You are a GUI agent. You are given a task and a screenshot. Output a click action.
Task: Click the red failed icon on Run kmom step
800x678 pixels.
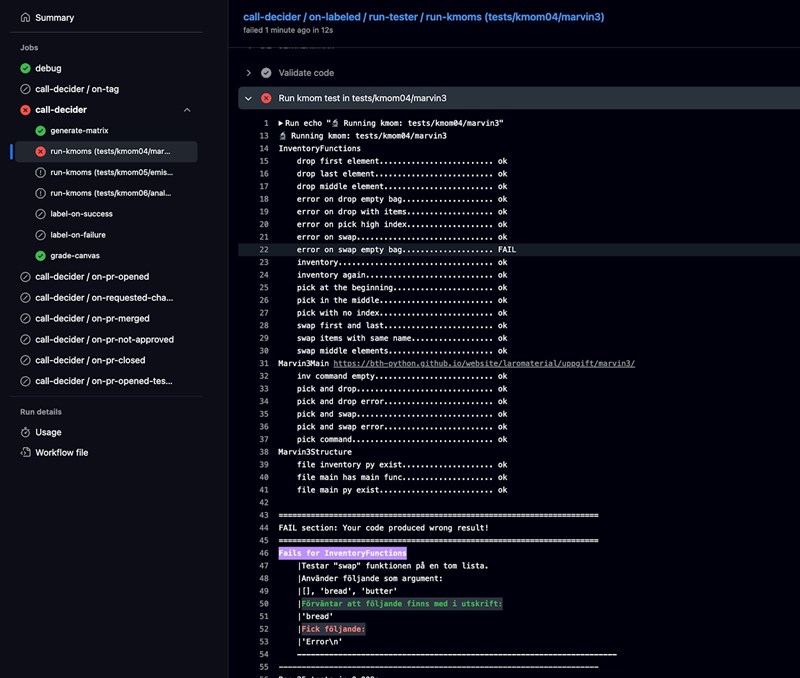point(266,98)
